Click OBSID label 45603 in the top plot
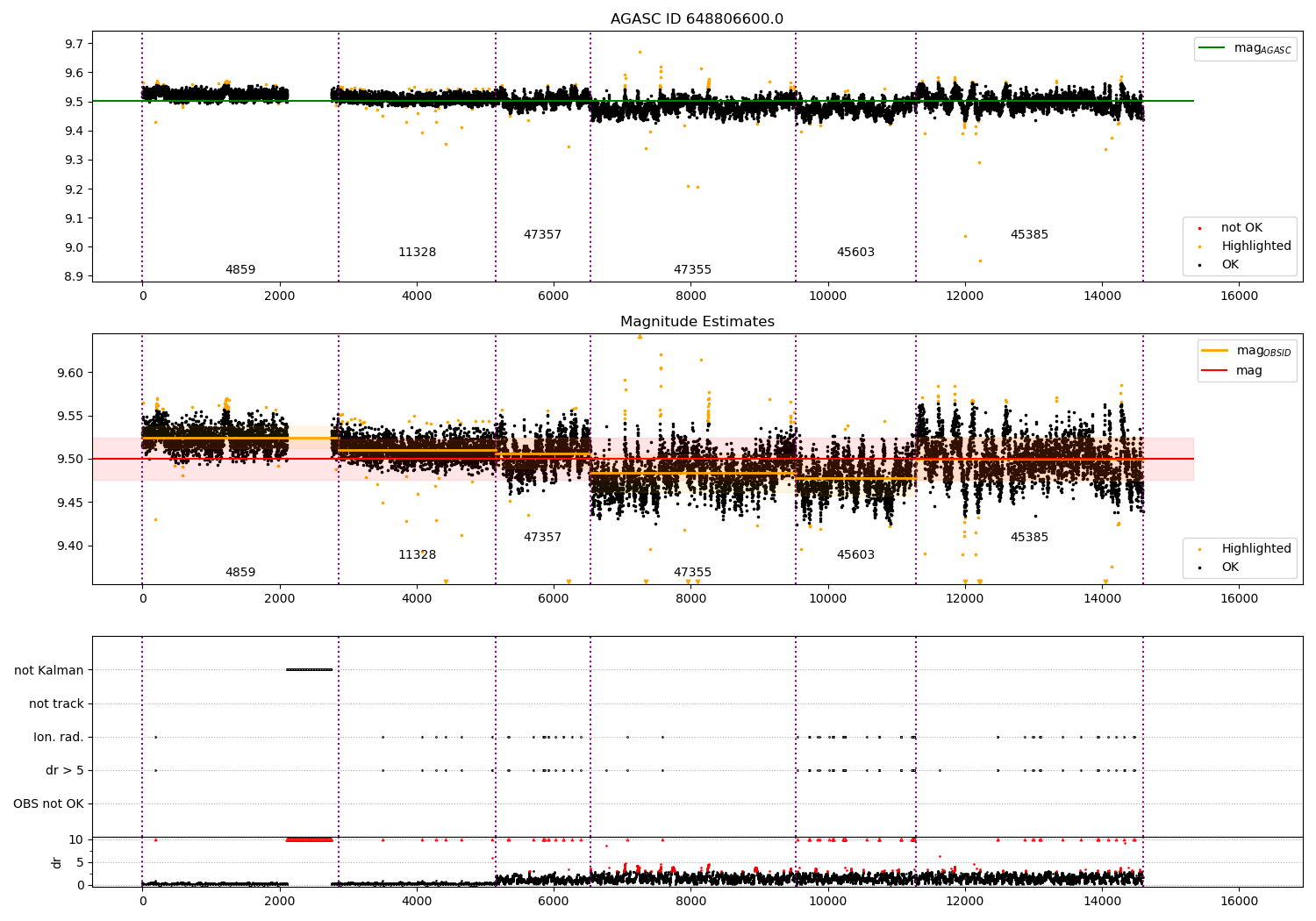The width and height of the screenshot is (1316, 921). (855, 253)
